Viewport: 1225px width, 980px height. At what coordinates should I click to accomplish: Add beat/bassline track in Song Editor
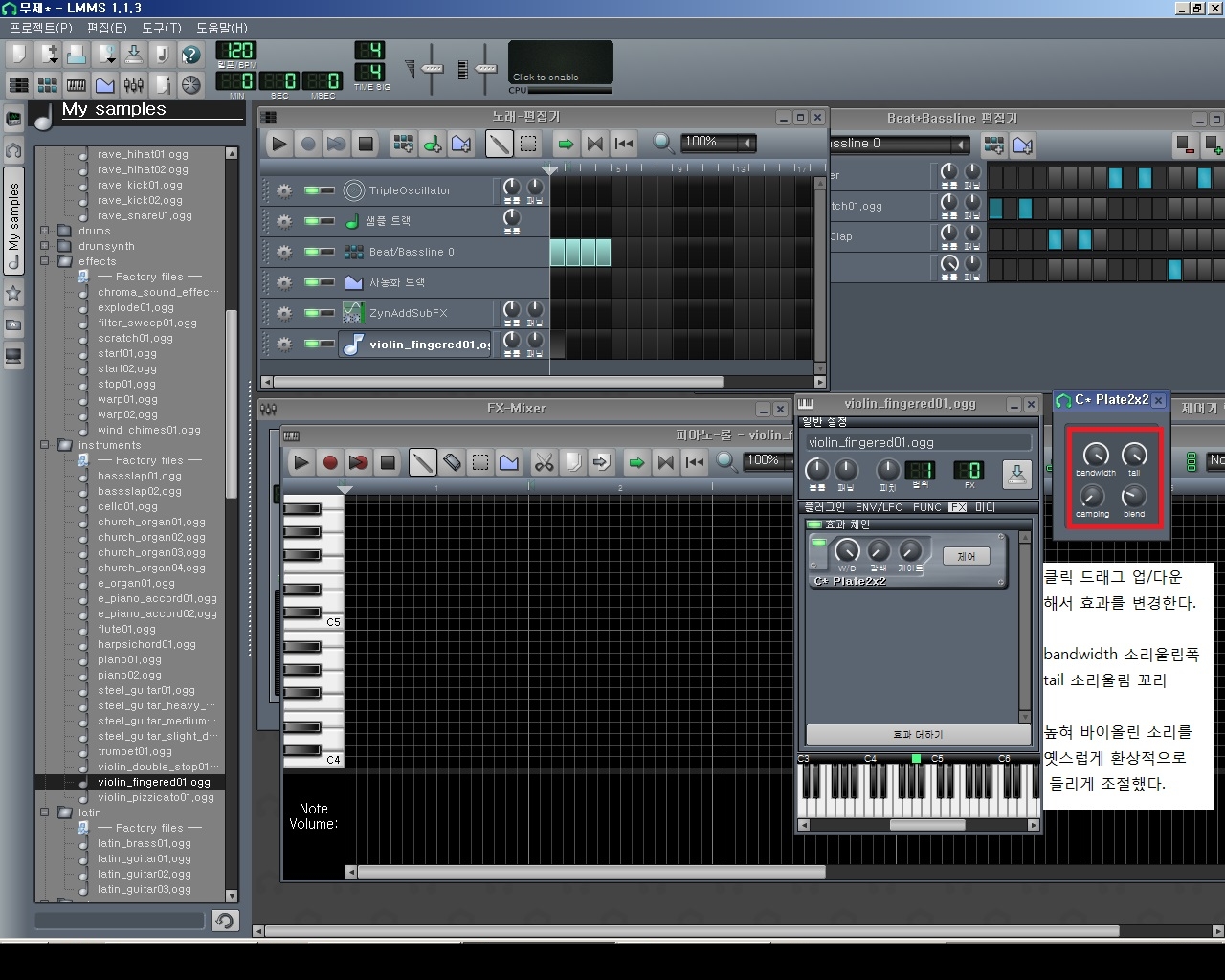point(404,144)
